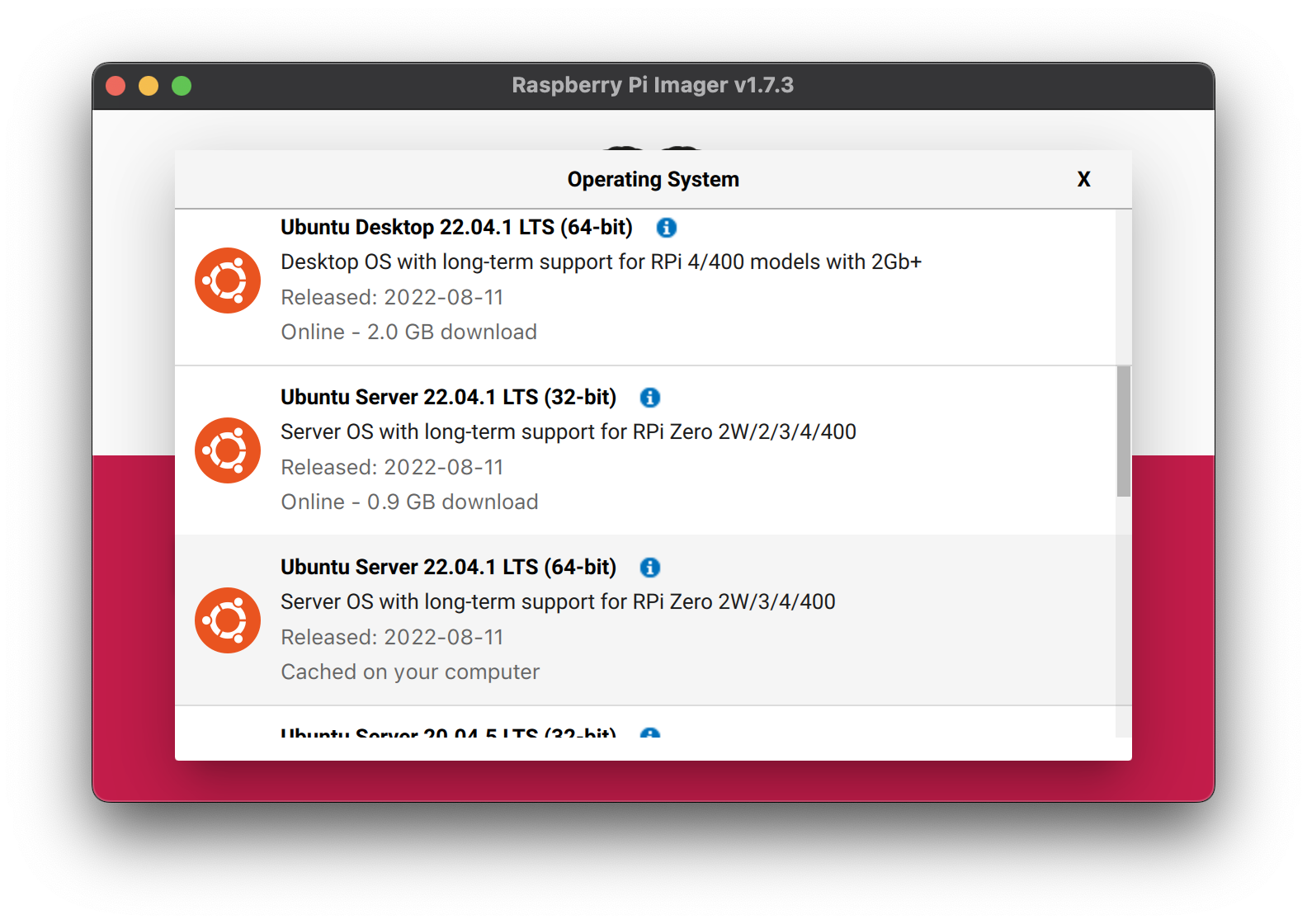Click the Ubuntu logo for Server 22.04.1 32-bit
This screenshot has height=924, width=1307.
tap(228, 450)
